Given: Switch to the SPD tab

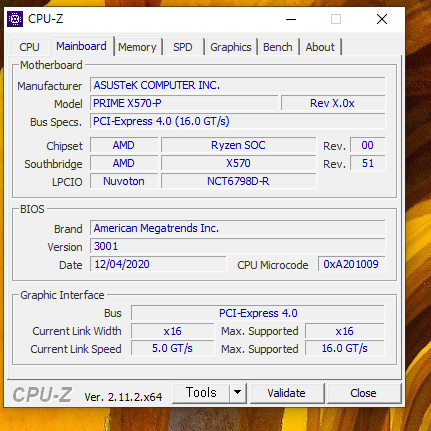Looking at the screenshot, I should coord(183,47).
